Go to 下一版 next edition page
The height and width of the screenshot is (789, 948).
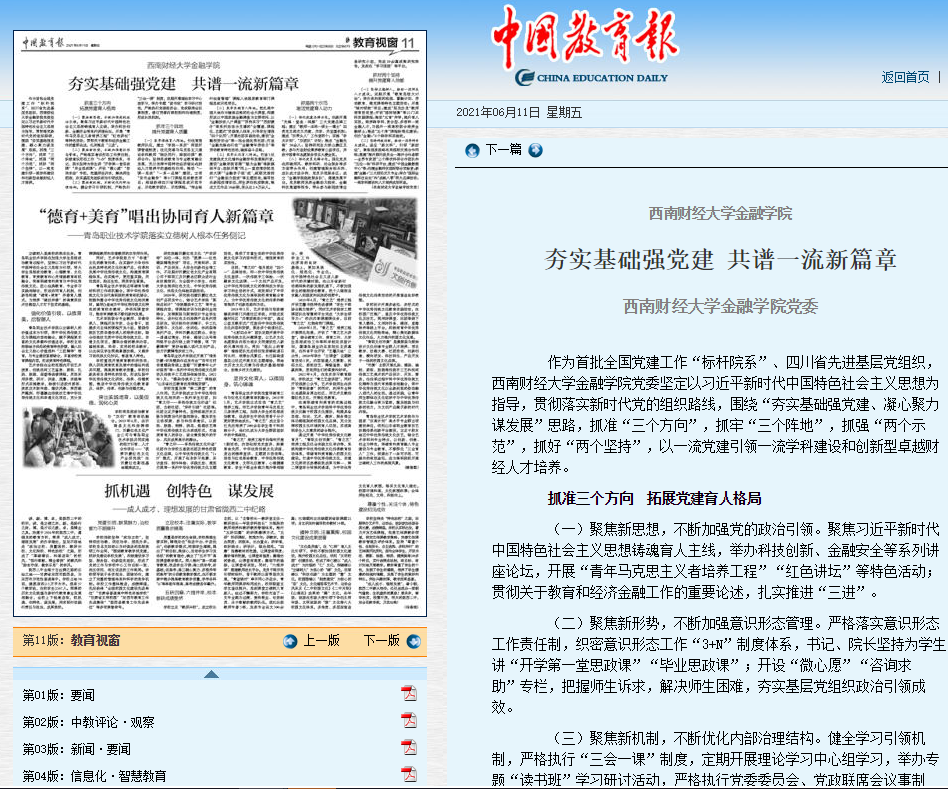(381, 641)
